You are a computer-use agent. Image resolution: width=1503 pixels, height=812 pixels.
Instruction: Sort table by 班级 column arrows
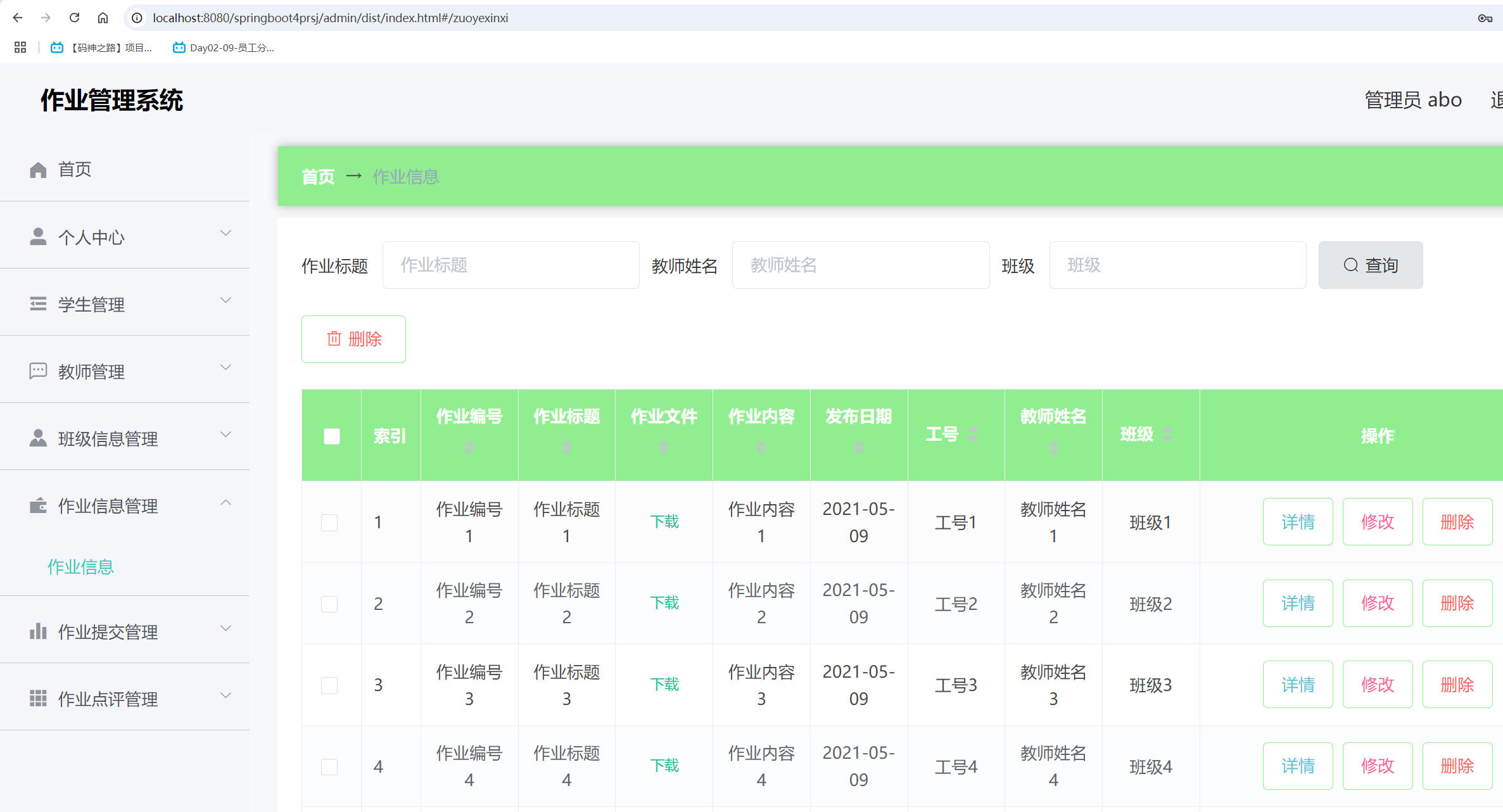pos(1167,435)
